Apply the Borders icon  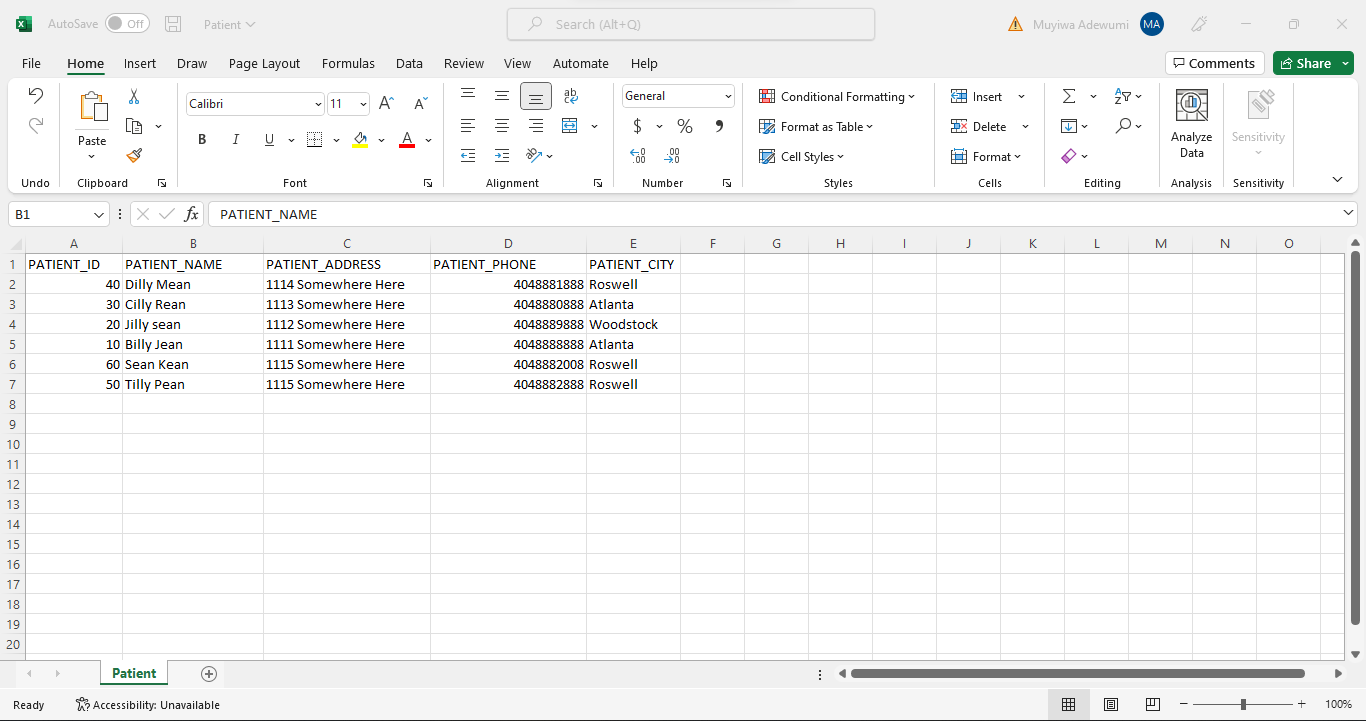[314, 140]
